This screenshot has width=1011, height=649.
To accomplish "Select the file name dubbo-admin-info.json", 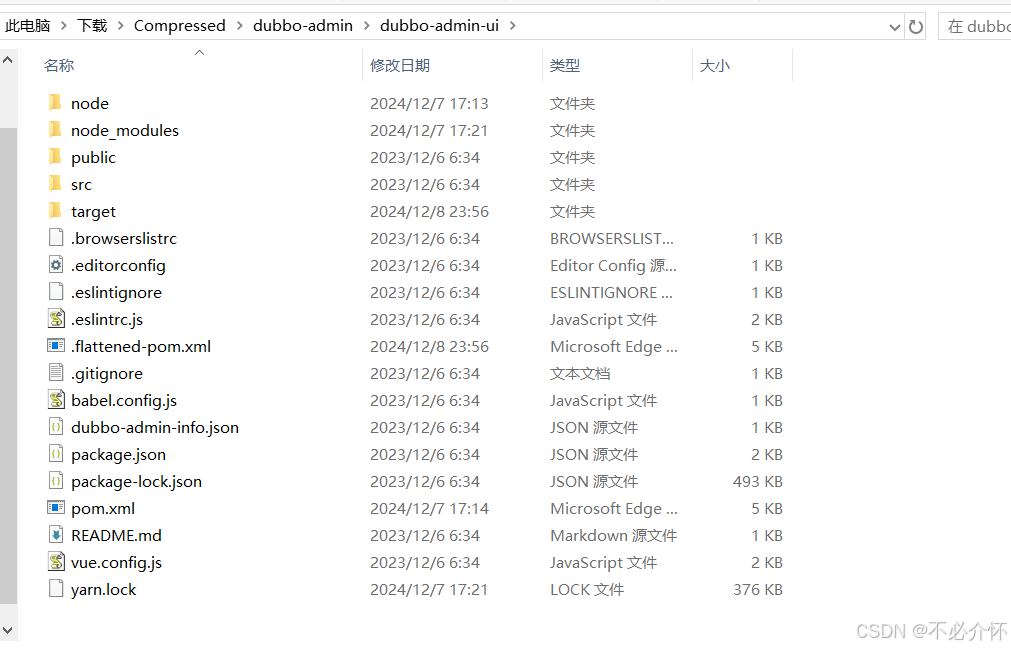I will (155, 428).
